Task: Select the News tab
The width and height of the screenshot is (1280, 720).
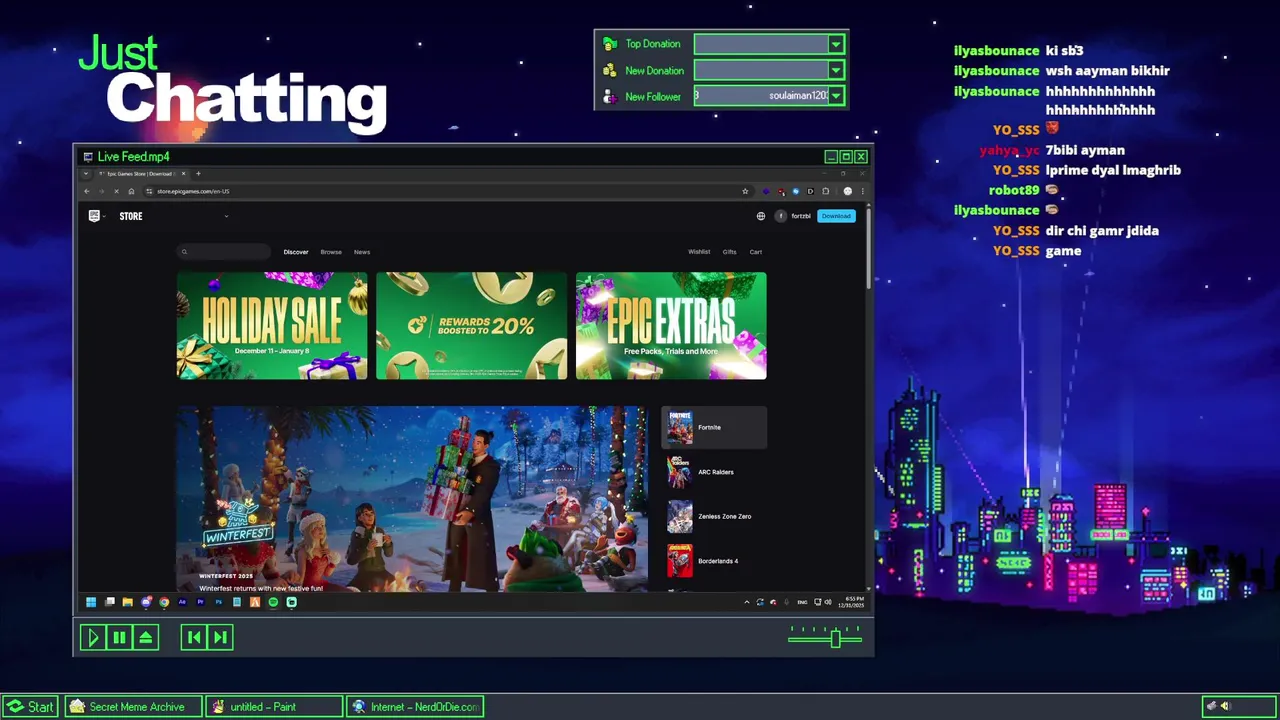Action: pos(362,252)
